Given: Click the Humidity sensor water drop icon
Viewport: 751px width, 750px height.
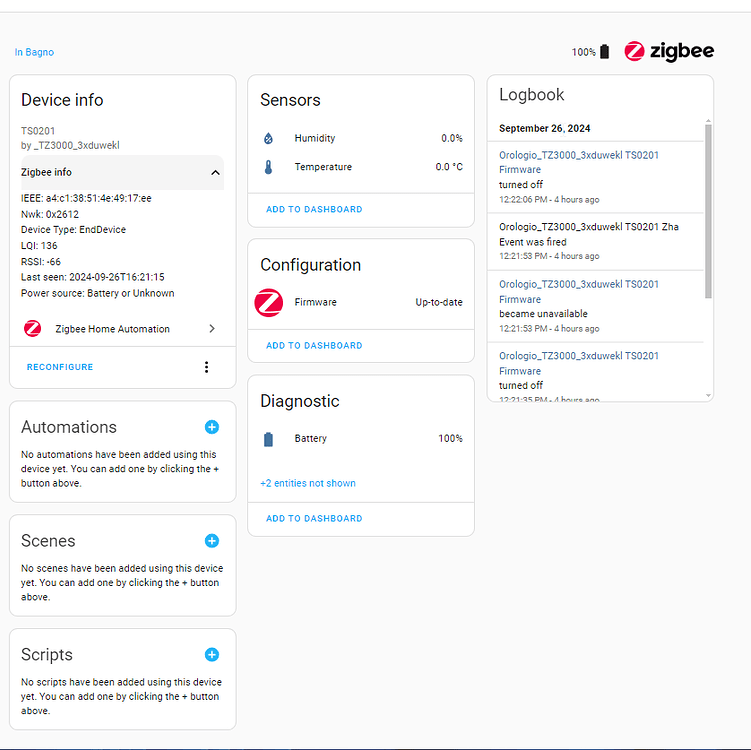Looking at the screenshot, I should [x=268, y=139].
